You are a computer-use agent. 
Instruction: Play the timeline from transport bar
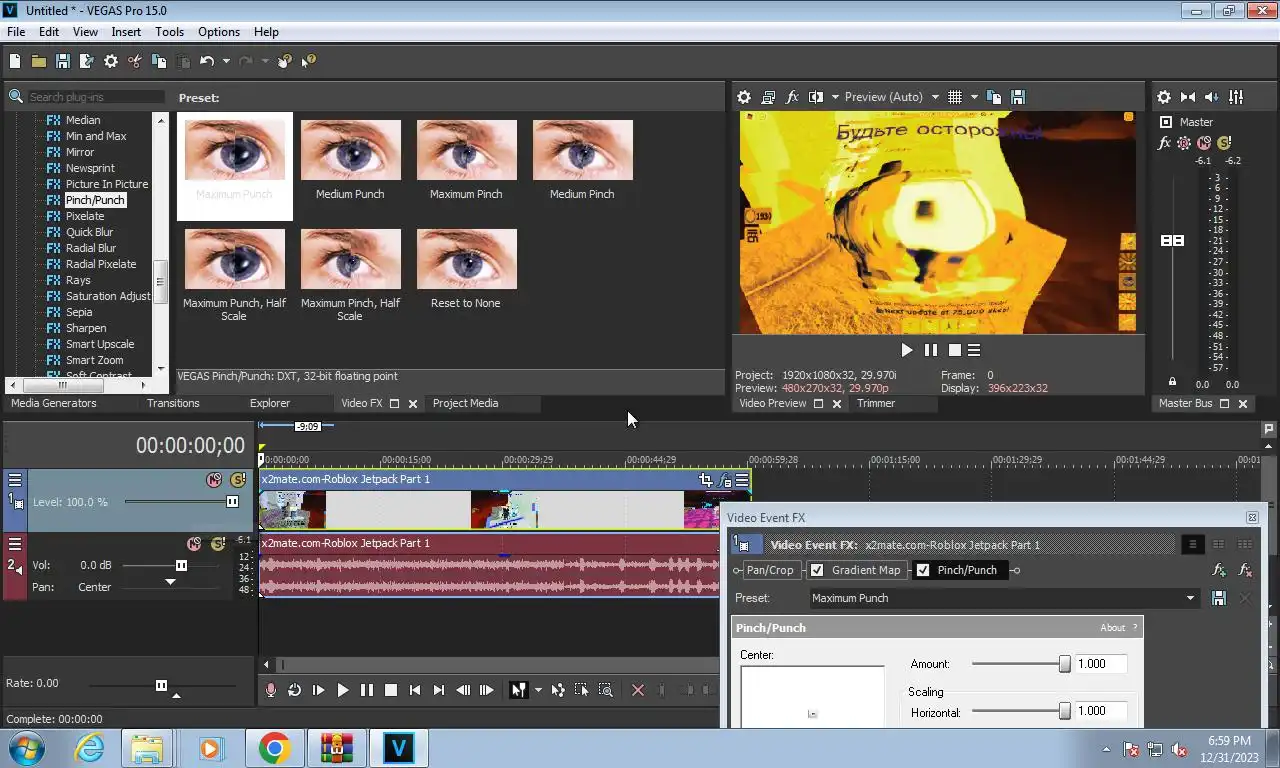[x=342, y=690]
